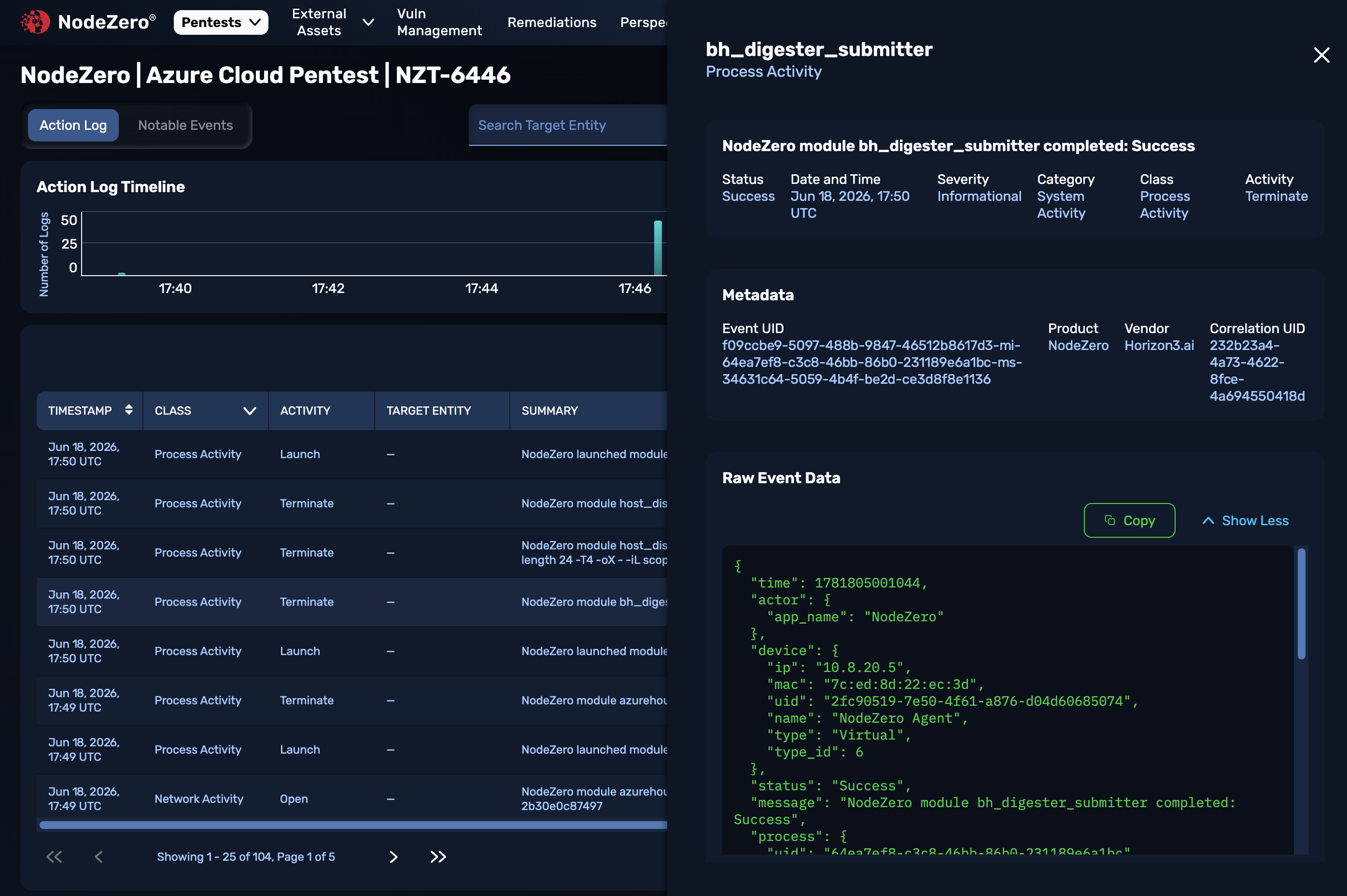Click the TARGET ENTITY column header
The width and height of the screenshot is (1347, 896).
point(429,411)
